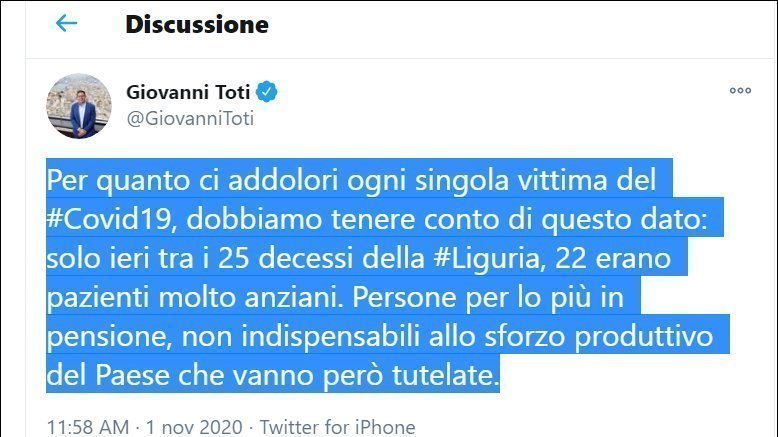Open the three-dot more options menu
Screen dimensions: 778x437
(740, 90)
